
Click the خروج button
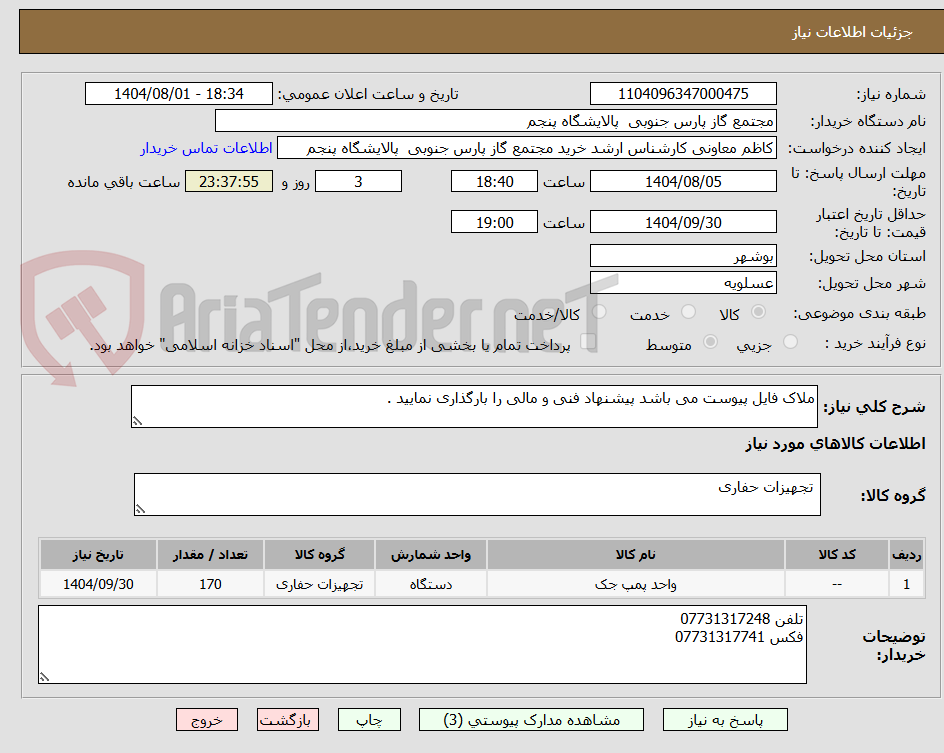tap(207, 719)
